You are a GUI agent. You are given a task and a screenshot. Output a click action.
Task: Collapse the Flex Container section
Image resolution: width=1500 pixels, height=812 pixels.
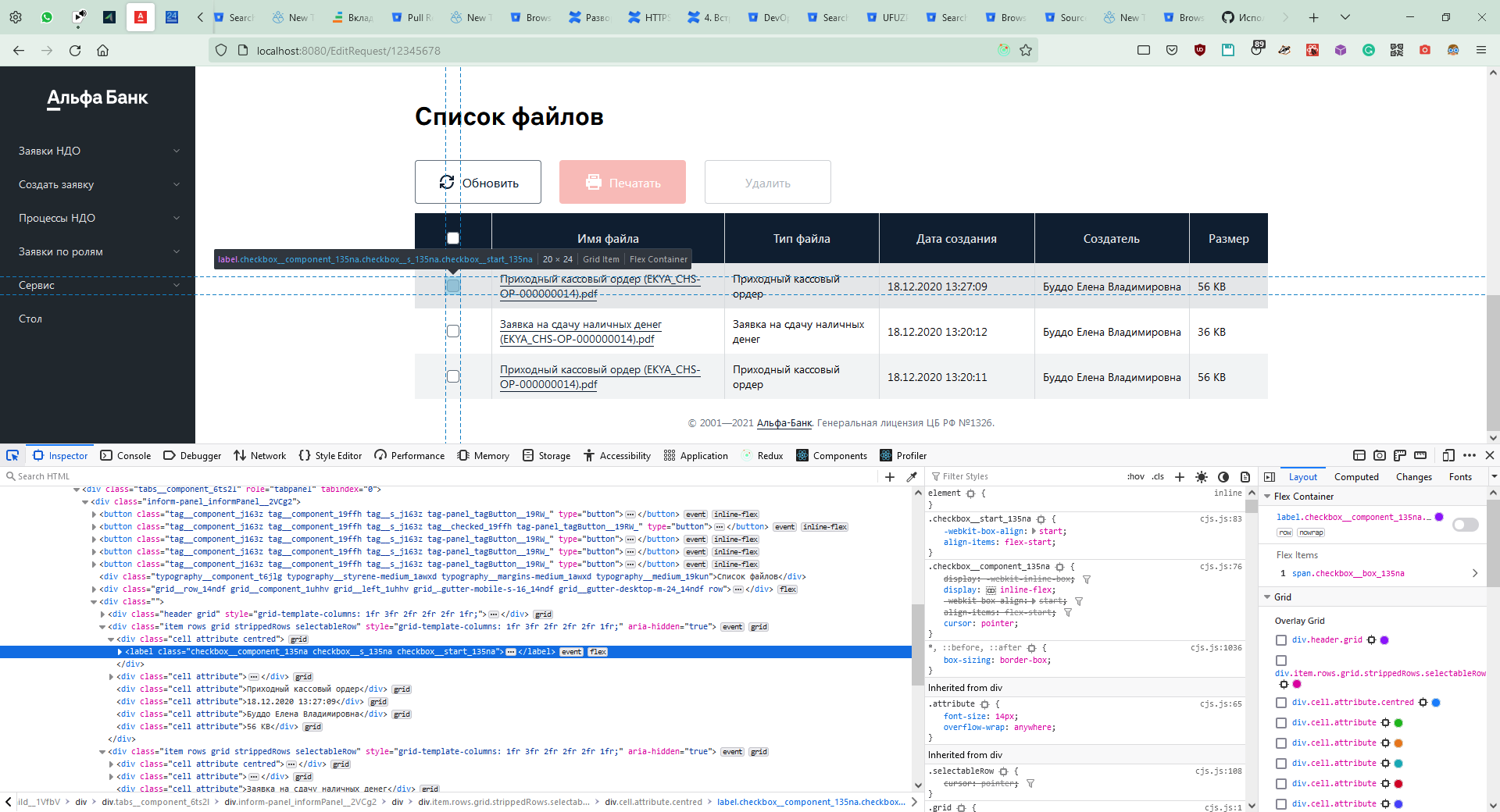point(1267,496)
